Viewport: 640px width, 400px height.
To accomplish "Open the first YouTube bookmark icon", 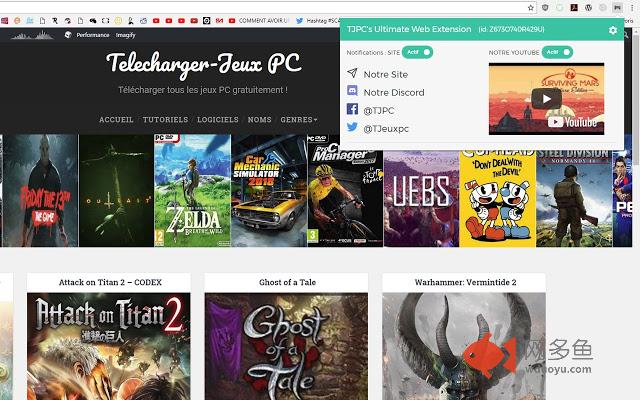I will 156,20.
